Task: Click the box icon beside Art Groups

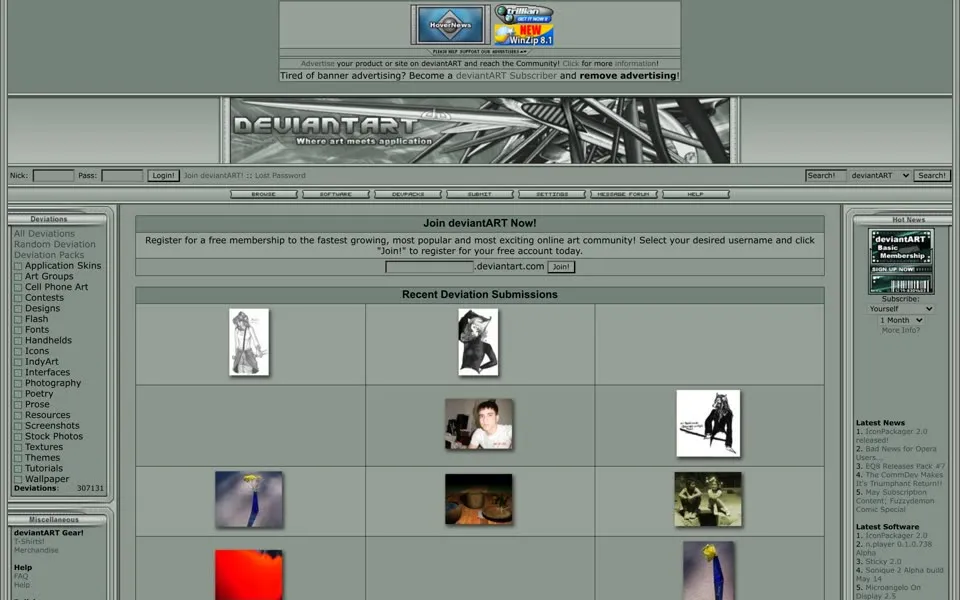Action: tap(18, 277)
